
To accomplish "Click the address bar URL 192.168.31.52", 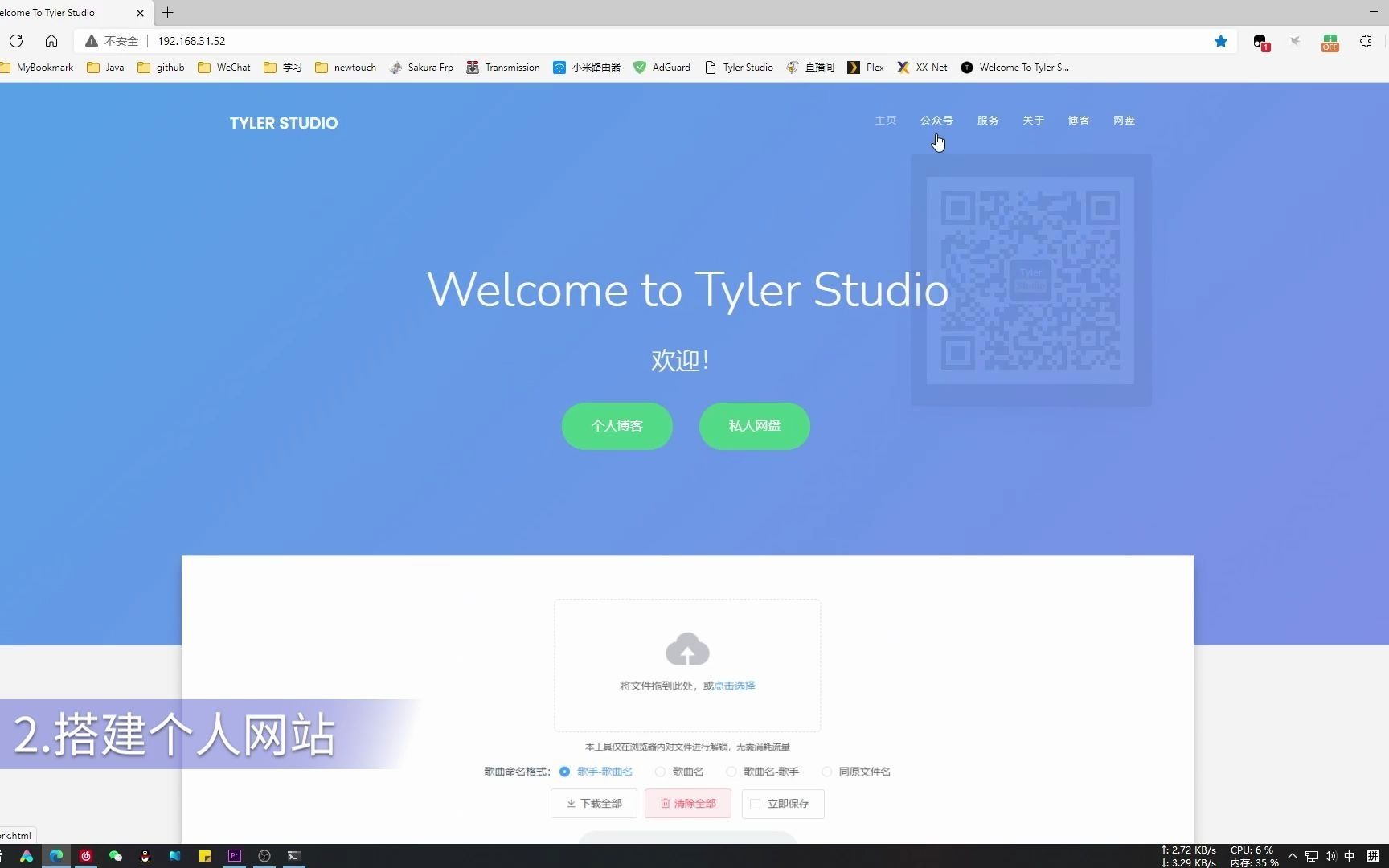I will 191,41.
